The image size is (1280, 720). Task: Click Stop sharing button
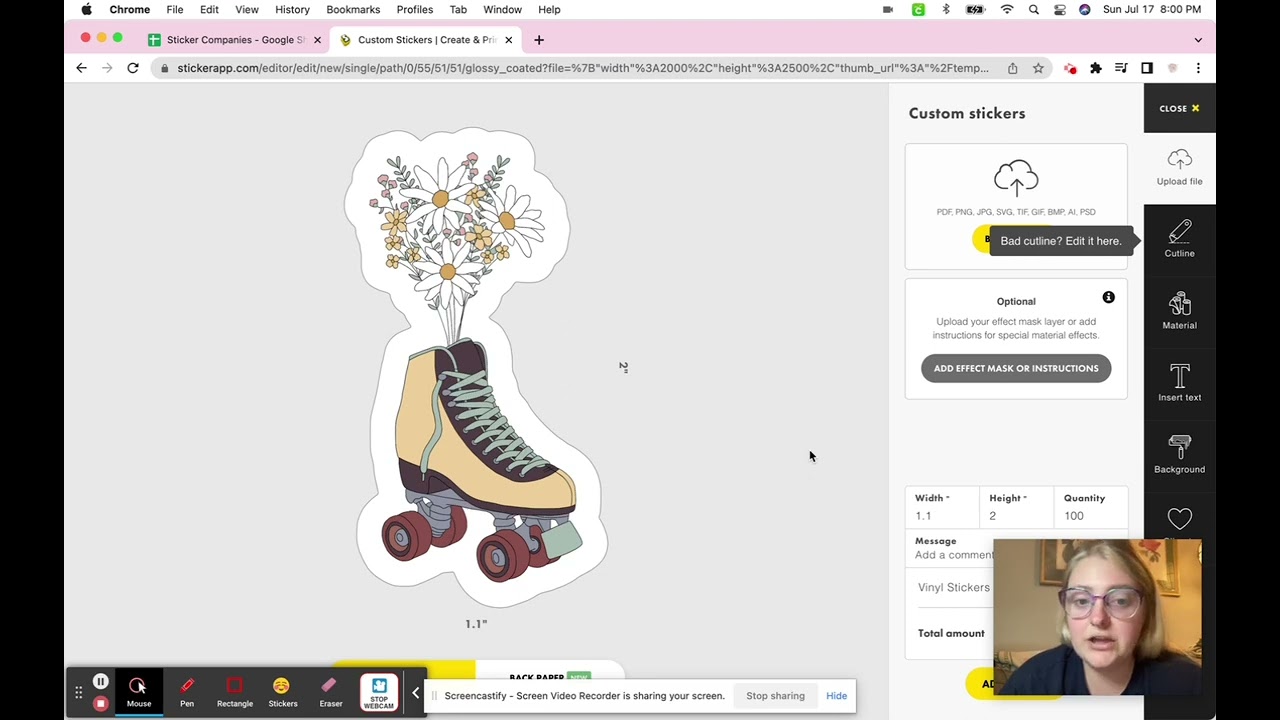click(x=775, y=696)
